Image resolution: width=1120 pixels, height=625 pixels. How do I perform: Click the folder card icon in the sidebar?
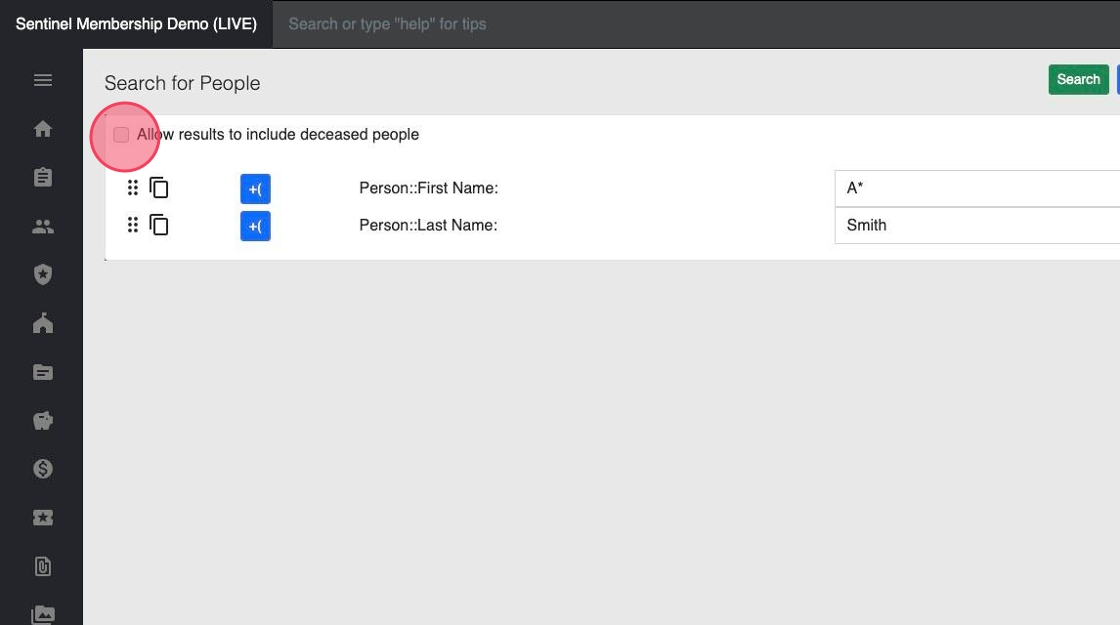coord(42,372)
